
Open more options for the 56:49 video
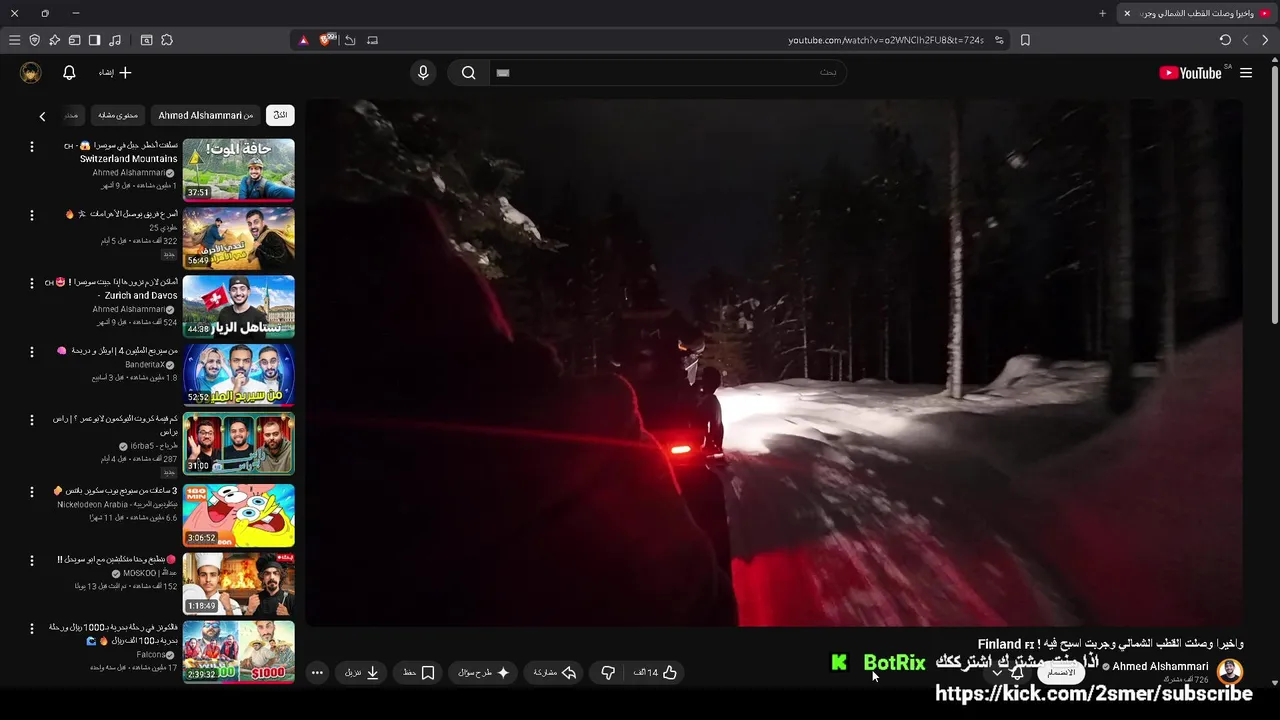(31, 215)
